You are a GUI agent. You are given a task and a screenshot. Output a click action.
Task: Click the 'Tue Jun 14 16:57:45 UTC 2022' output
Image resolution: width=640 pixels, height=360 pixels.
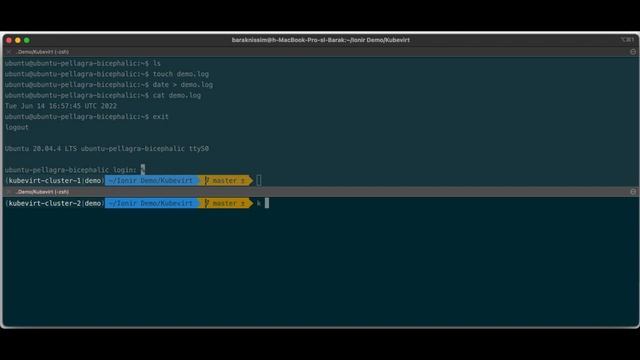coord(61,106)
